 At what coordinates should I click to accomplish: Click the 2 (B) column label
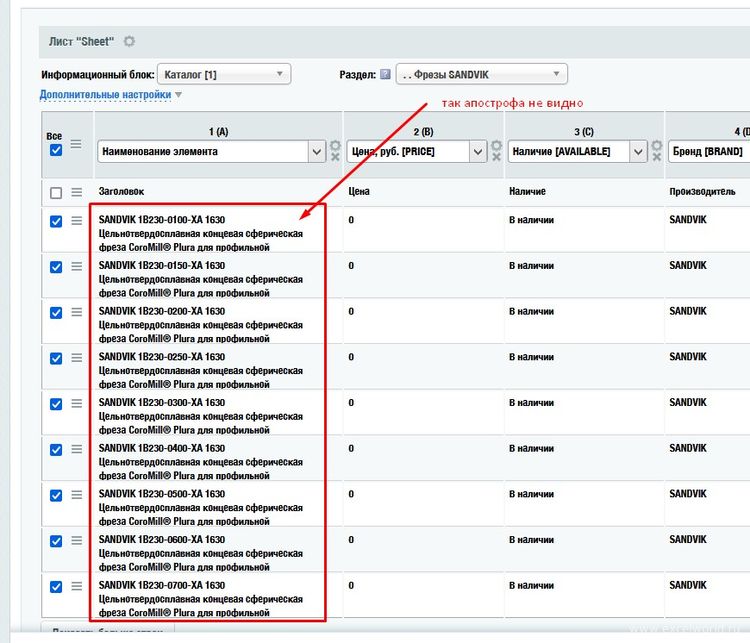pos(423,132)
